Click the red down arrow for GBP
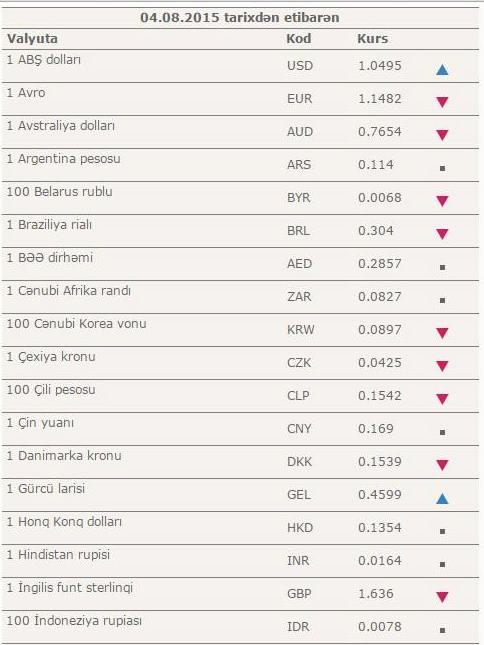Image resolution: width=484 pixels, height=645 pixels. (x=442, y=597)
